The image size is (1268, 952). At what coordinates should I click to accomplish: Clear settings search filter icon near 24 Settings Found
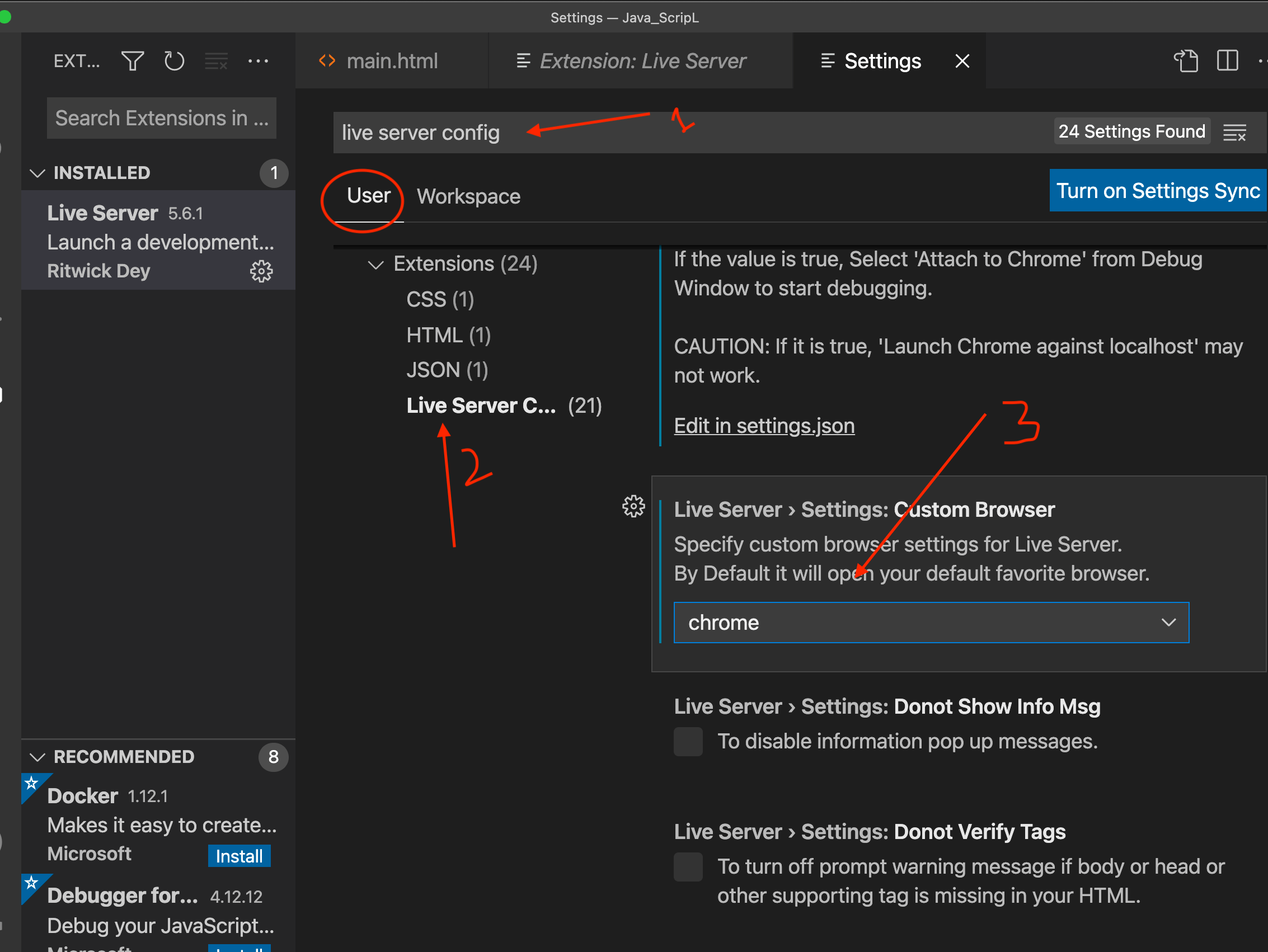click(x=1235, y=133)
